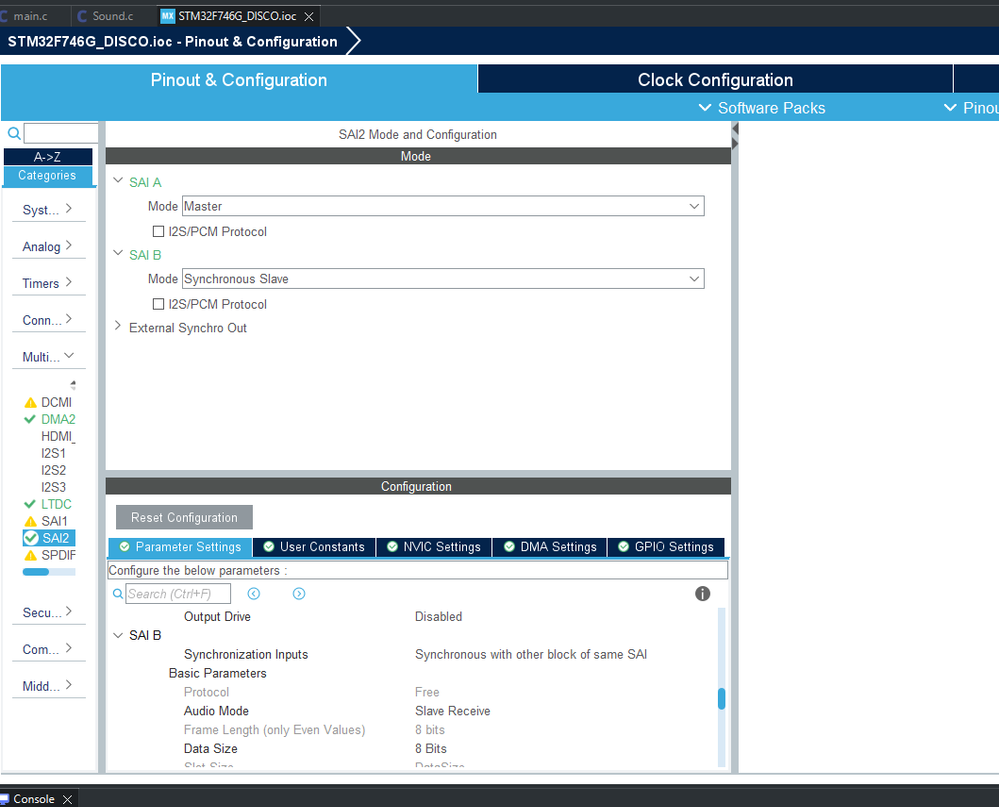Open NVIC Settings tab
Image resolution: width=999 pixels, height=807 pixels.
click(x=434, y=547)
